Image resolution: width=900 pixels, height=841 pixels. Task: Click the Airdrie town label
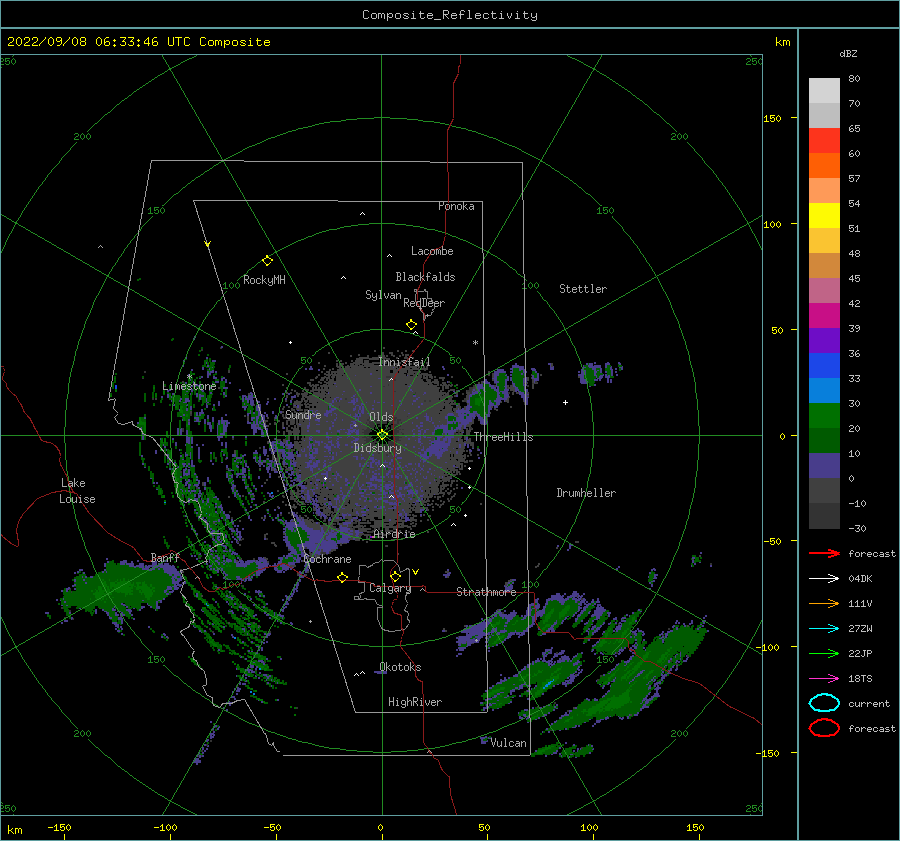click(x=394, y=534)
